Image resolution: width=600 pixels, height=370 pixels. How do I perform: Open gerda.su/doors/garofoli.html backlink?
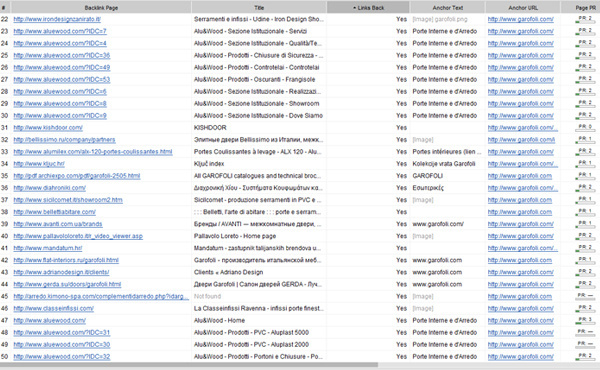point(67,284)
